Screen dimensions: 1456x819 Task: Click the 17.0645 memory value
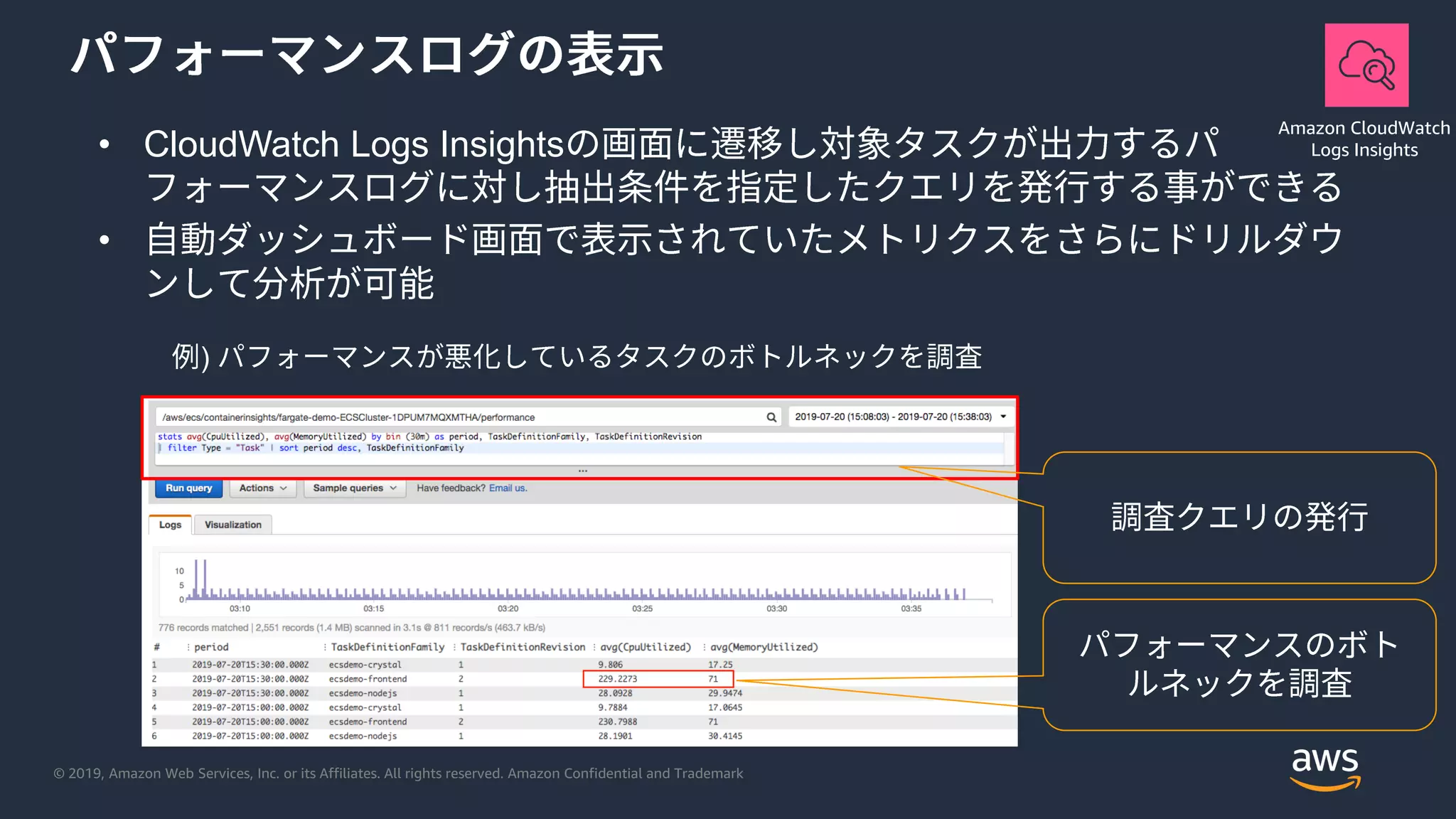coord(725,707)
